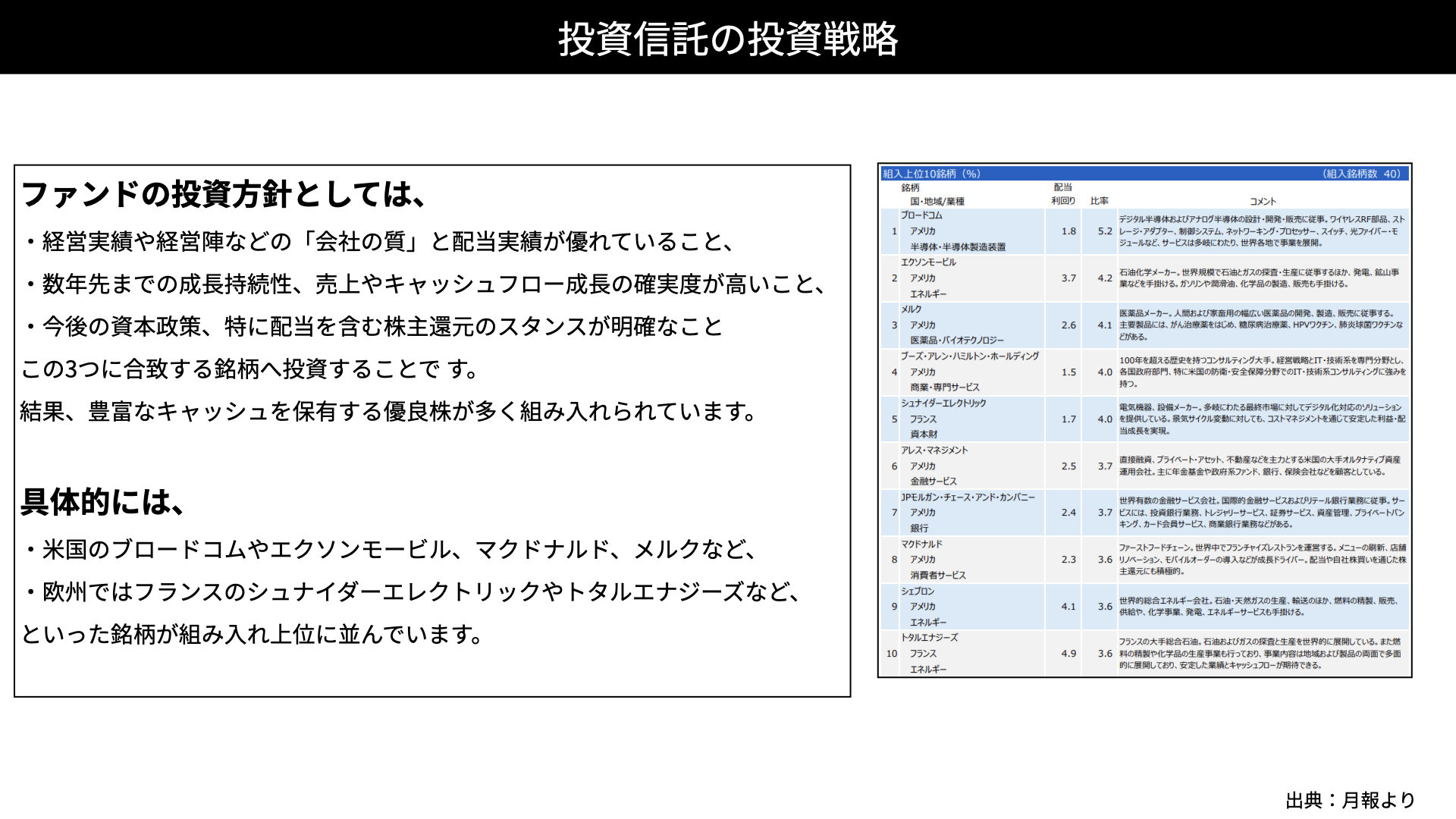Click the source note 出典：月報より
Viewport: 1456px width, 819px height.
pyautogui.click(x=1351, y=800)
